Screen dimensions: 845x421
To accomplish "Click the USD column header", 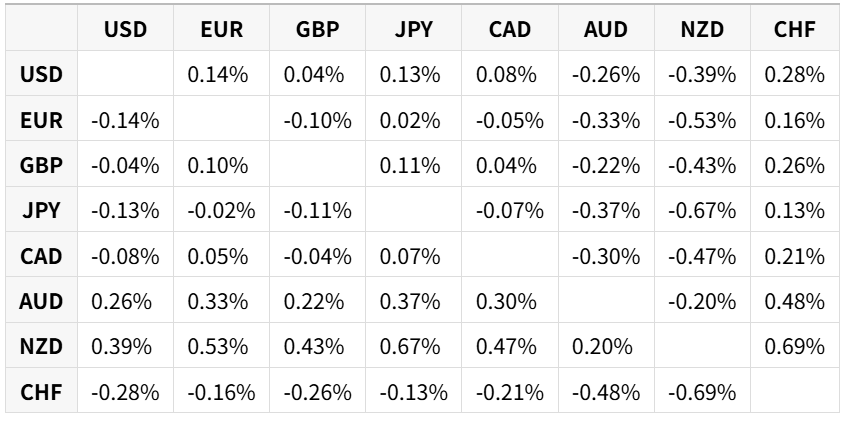I will pos(125,28).
